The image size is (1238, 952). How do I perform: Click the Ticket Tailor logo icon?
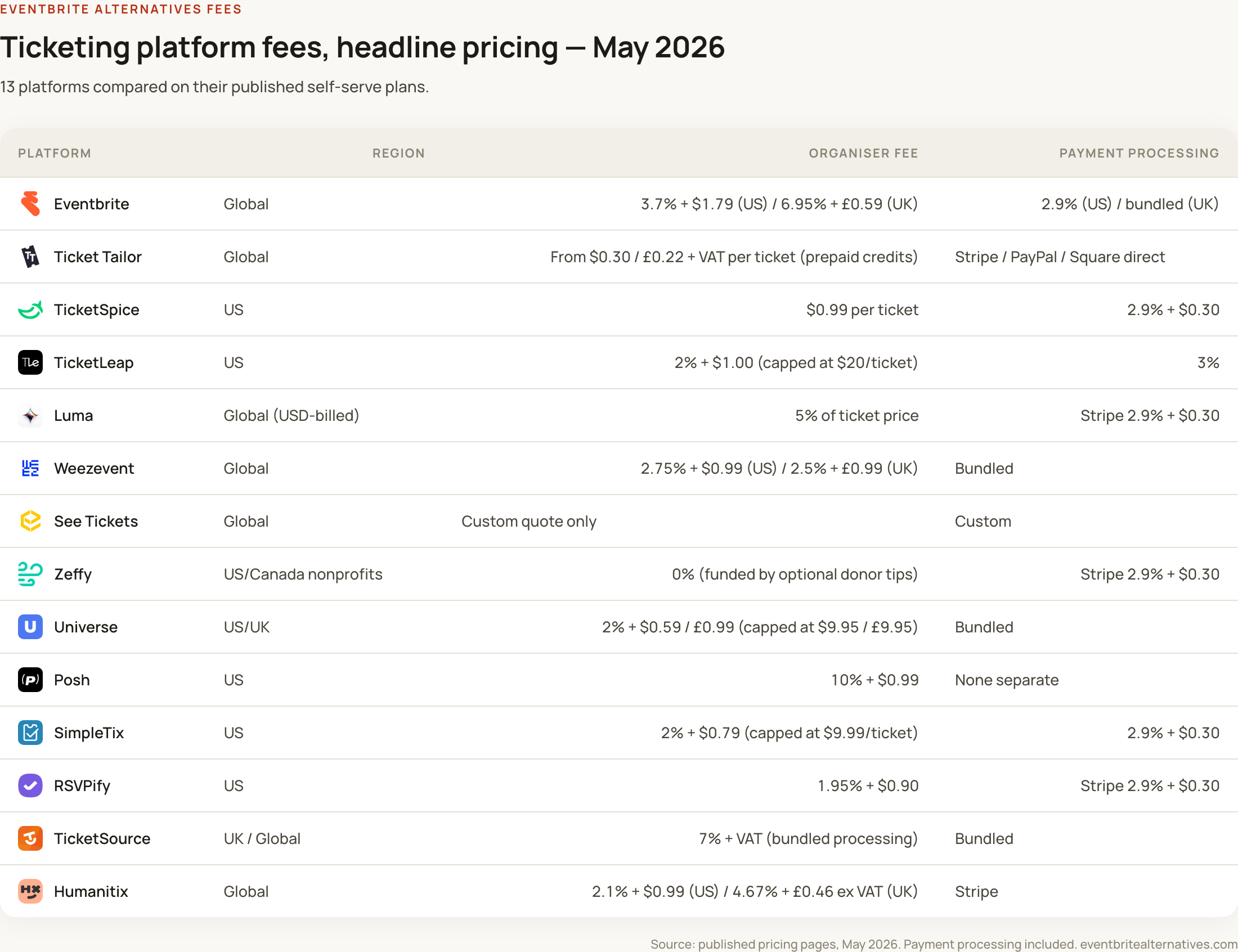click(30, 257)
